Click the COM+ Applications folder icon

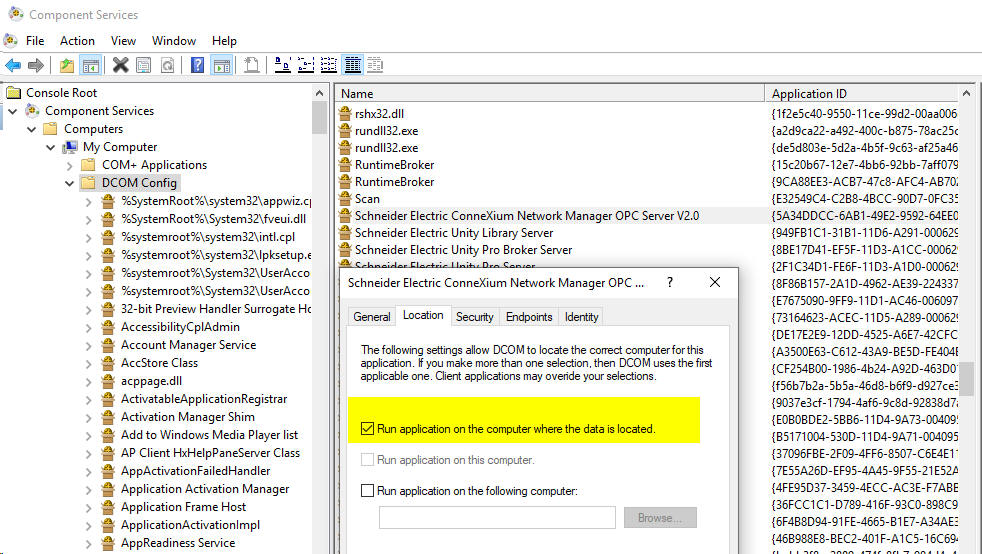(x=88, y=165)
